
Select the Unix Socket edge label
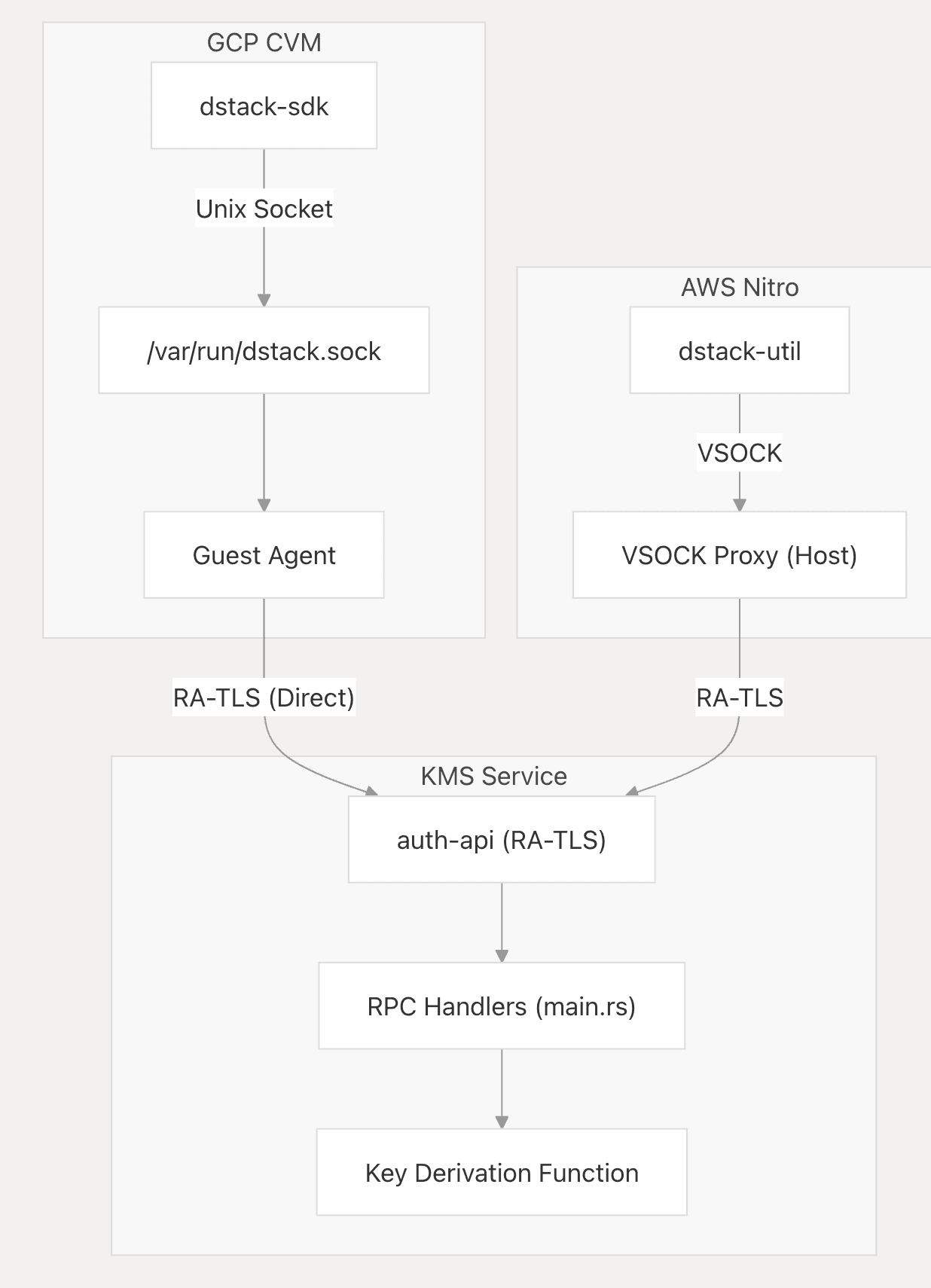264,209
